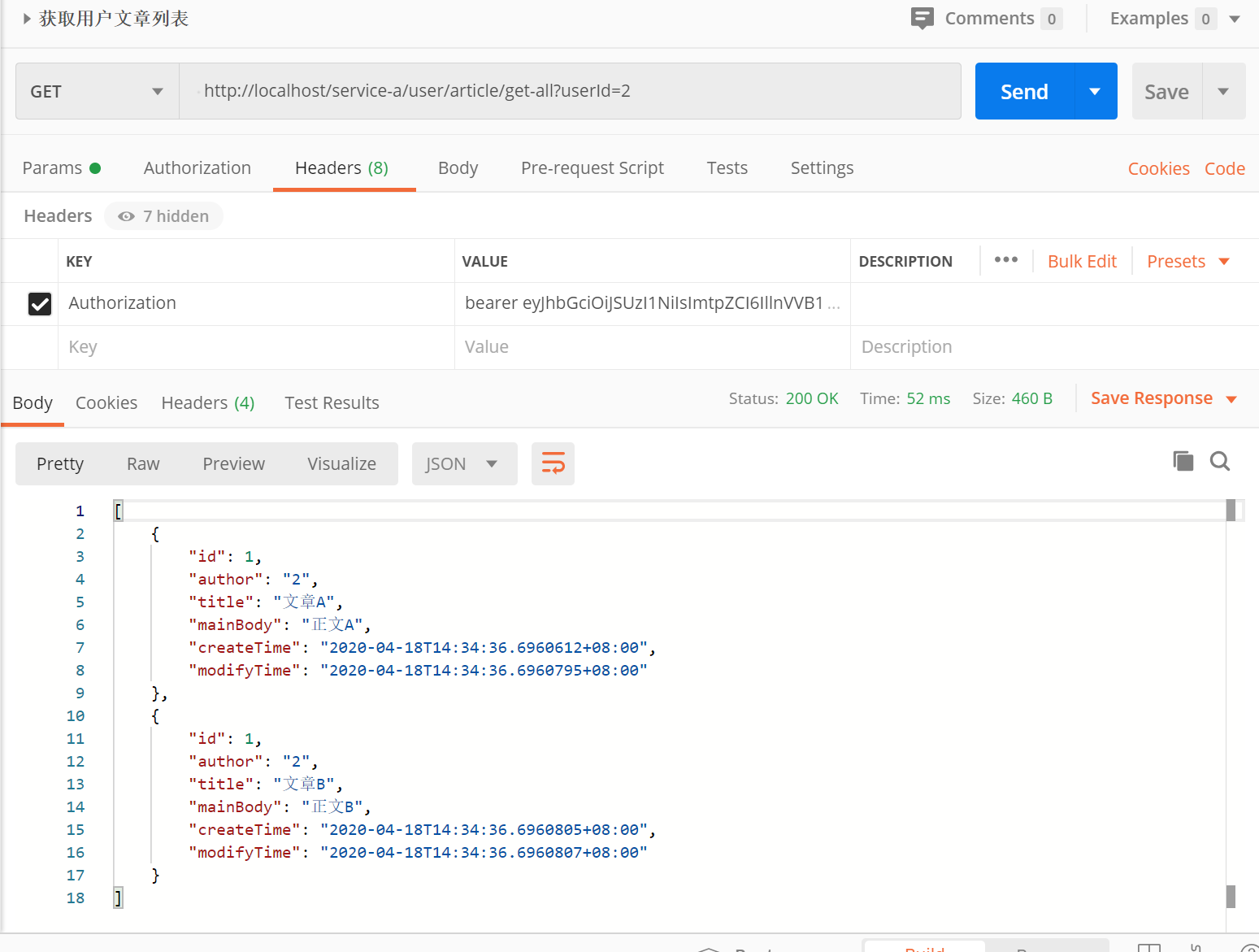This screenshot has width=1259, height=952.
Task: Click the three-dots column options icon
Action: click(1005, 259)
